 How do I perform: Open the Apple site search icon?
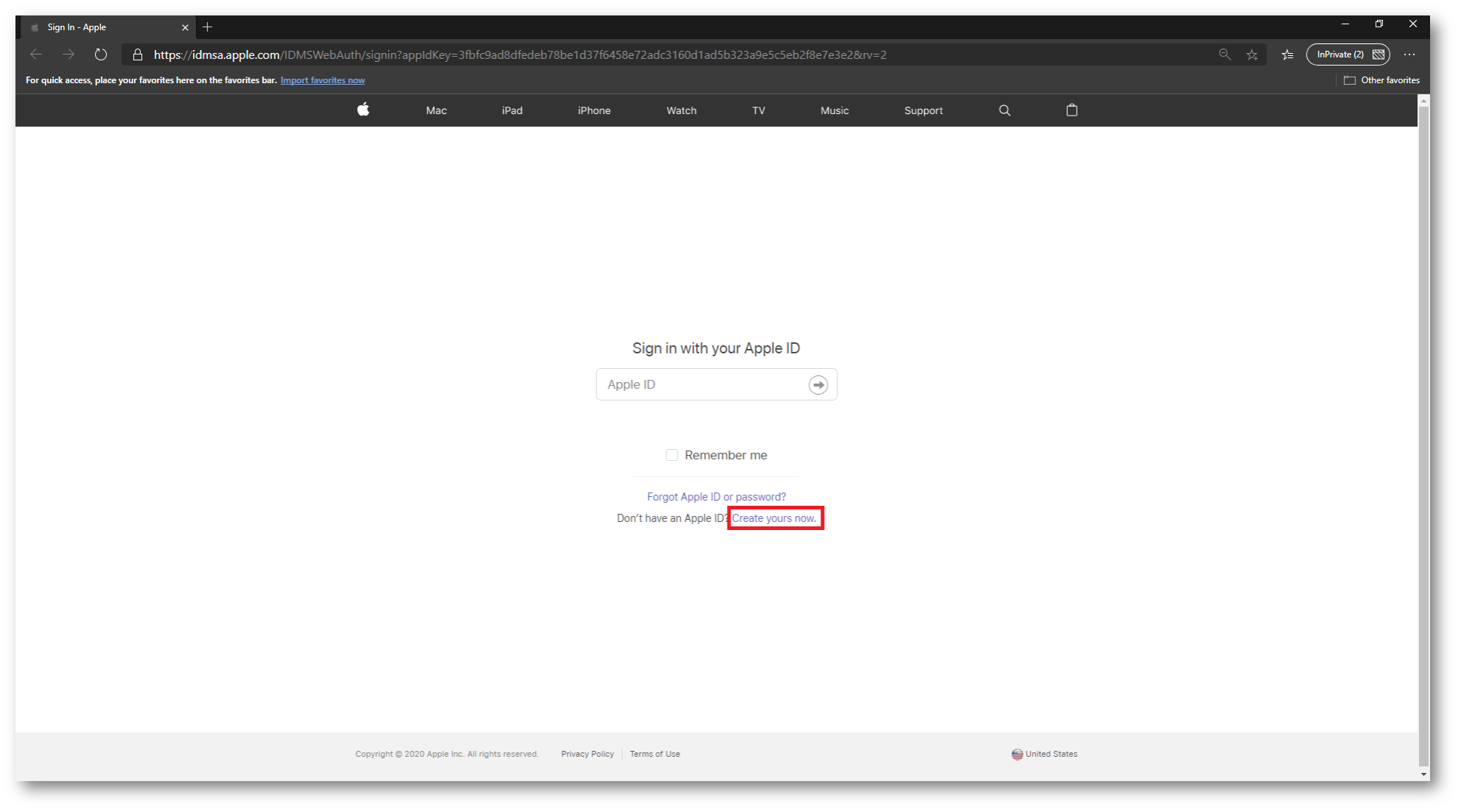click(x=1004, y=110)
